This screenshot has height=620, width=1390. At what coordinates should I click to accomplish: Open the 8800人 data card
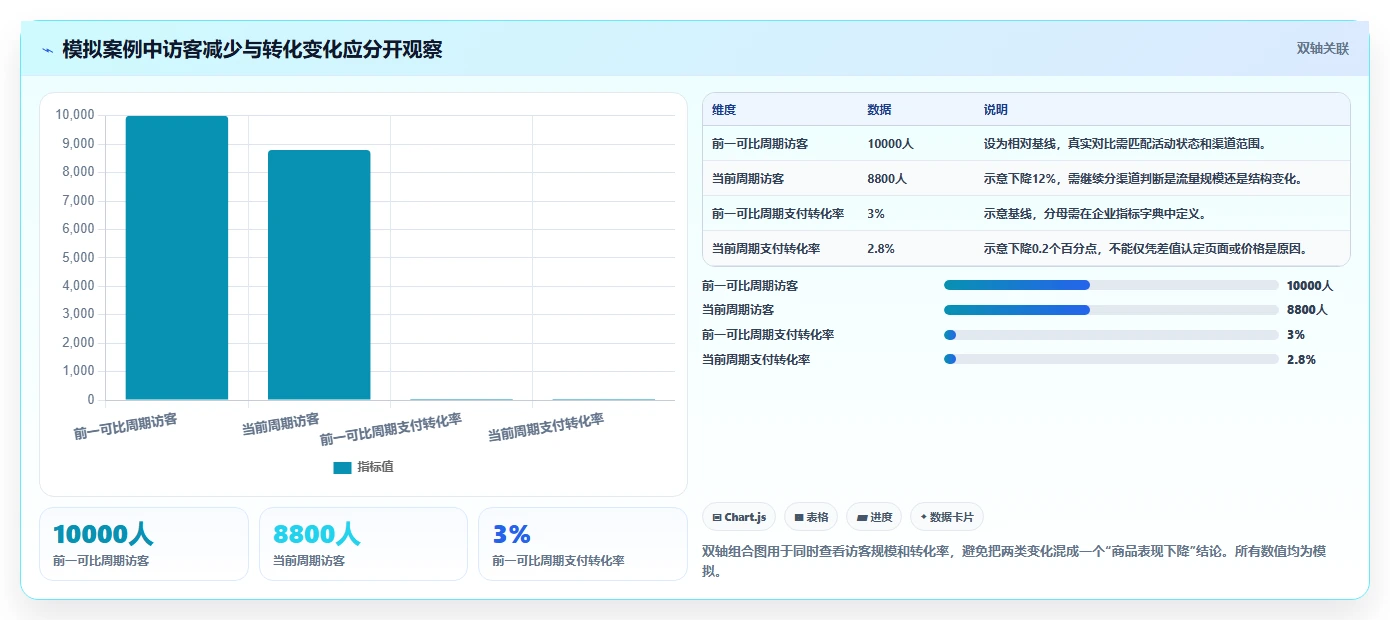[x=363, y=544]
